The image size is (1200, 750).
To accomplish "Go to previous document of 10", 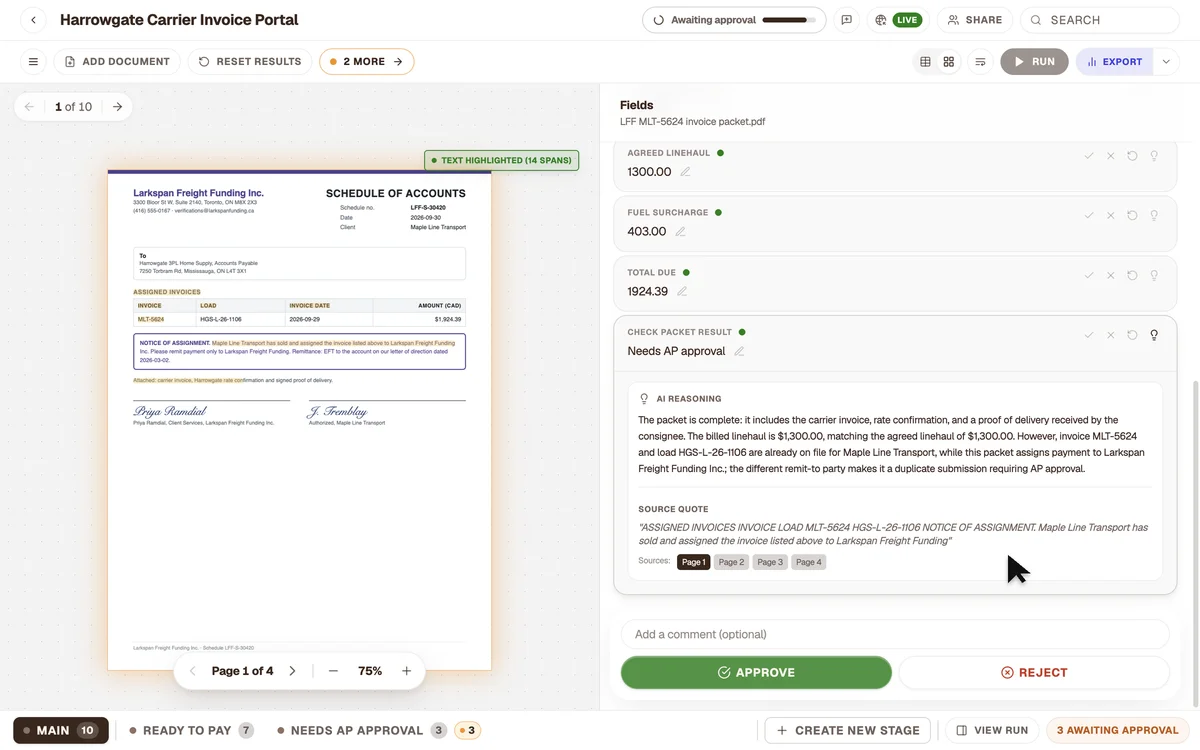I will 29,107.
